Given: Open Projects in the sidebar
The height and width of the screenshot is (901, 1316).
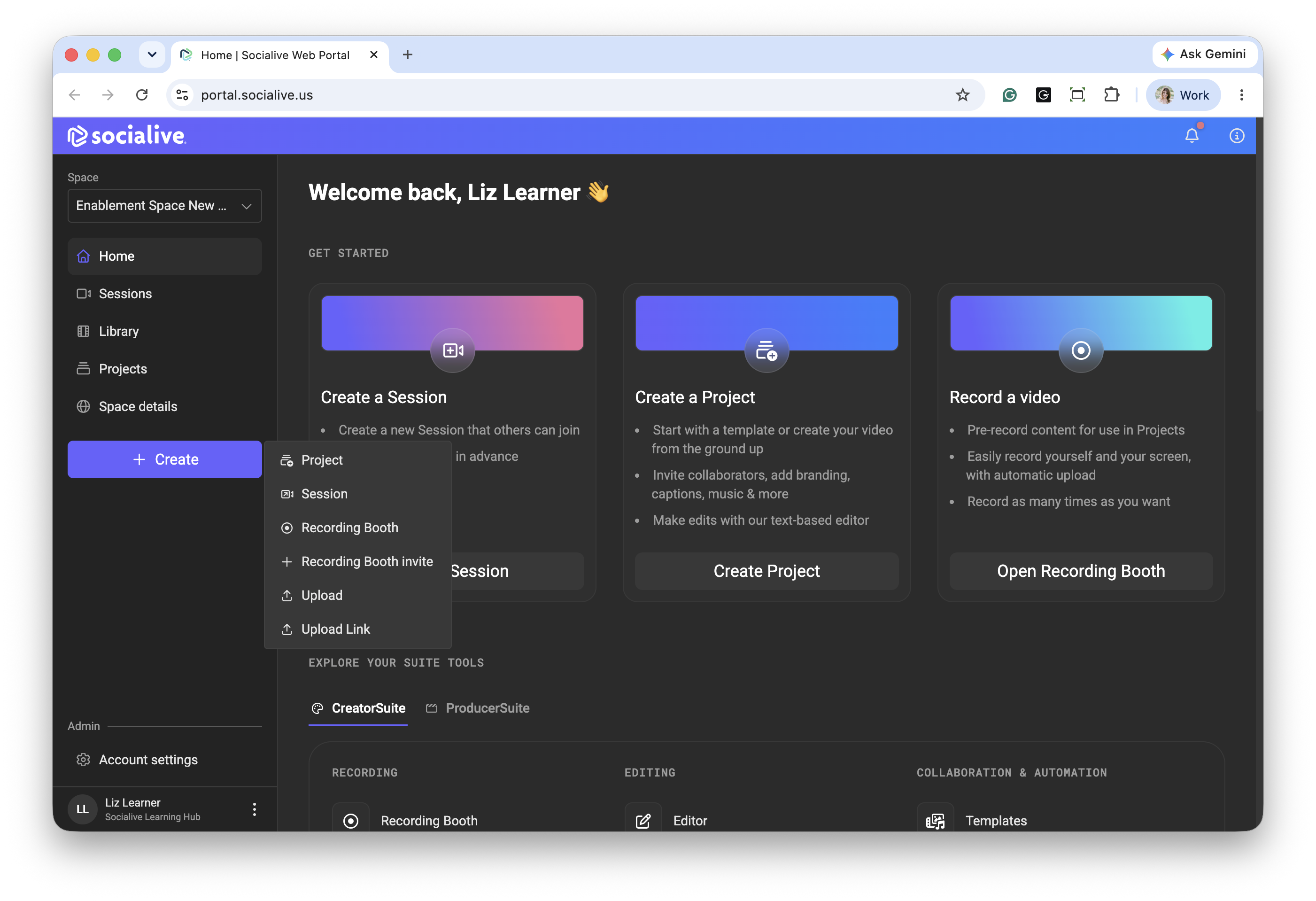Looking at the screenshot, I should pyautogui.click(x=165, y=369).
